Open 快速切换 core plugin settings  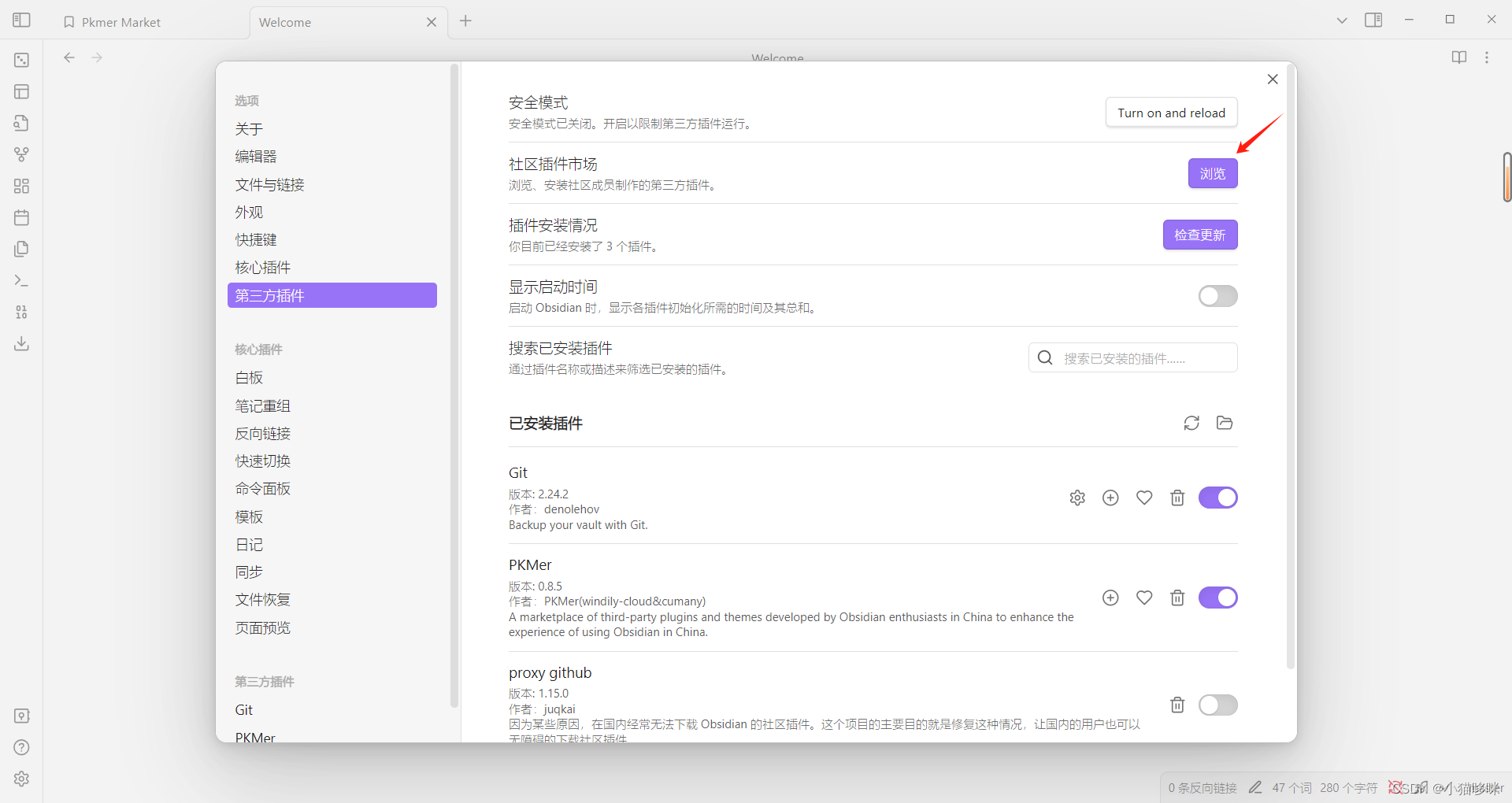tap(332, 461)
